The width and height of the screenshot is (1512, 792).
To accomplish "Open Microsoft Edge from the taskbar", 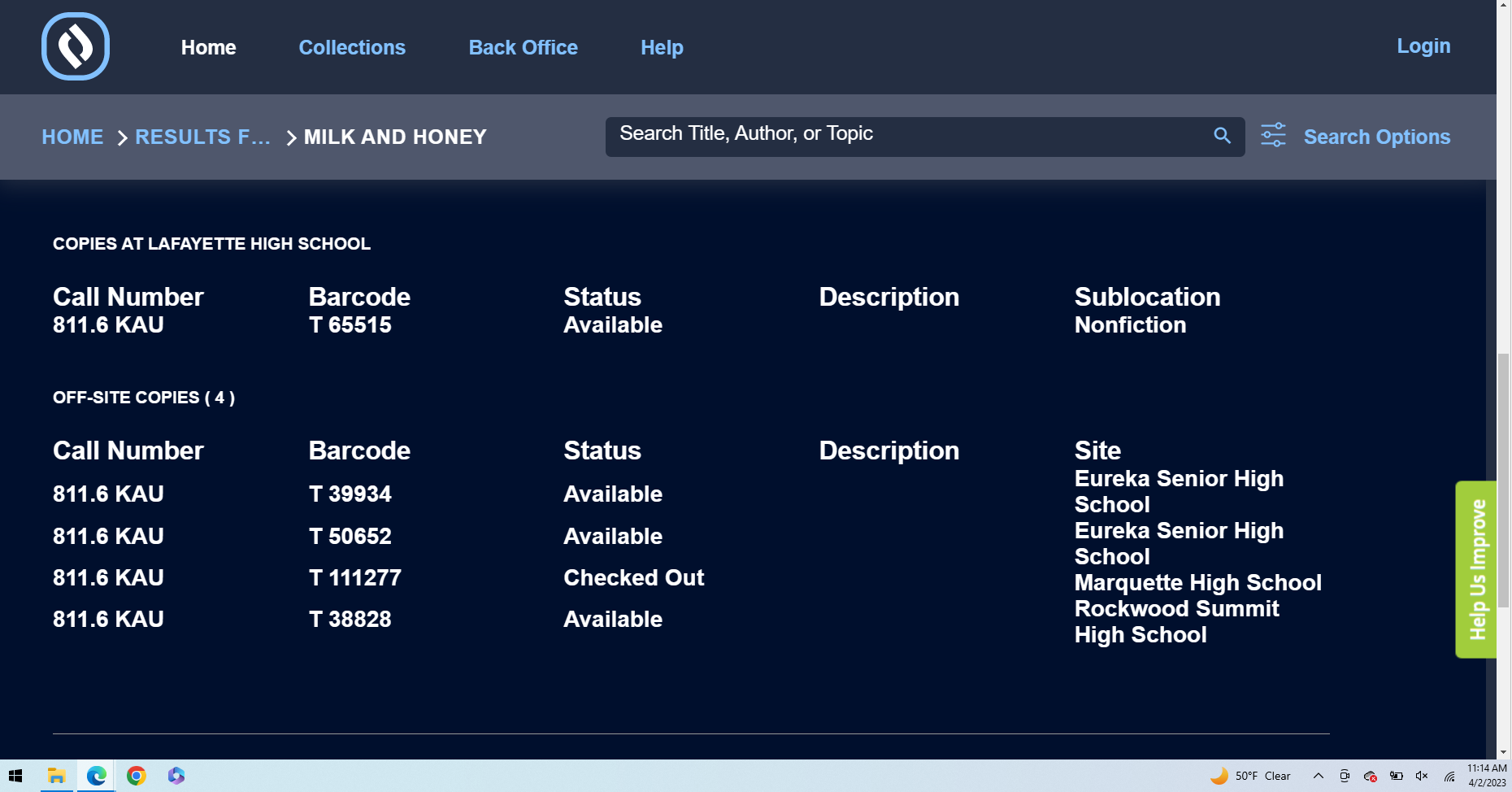I will coord(96,776).
